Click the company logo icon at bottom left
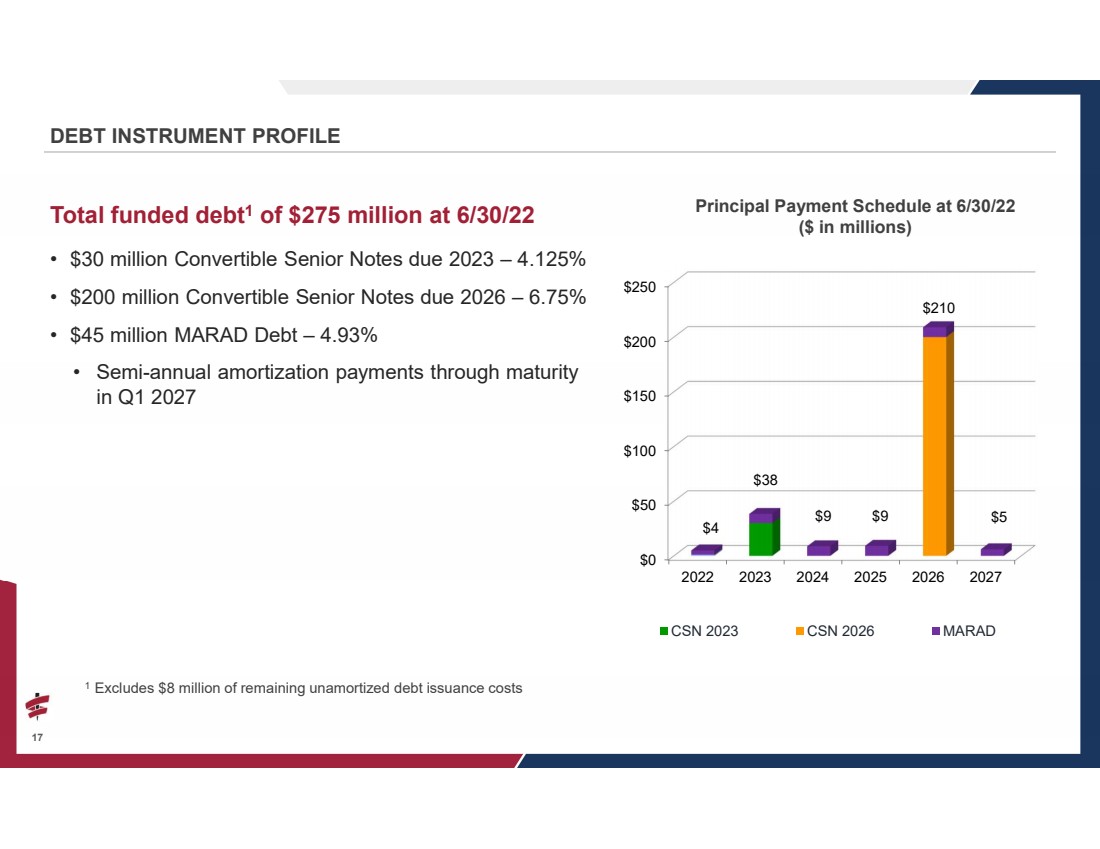 (x=37, y=707)
